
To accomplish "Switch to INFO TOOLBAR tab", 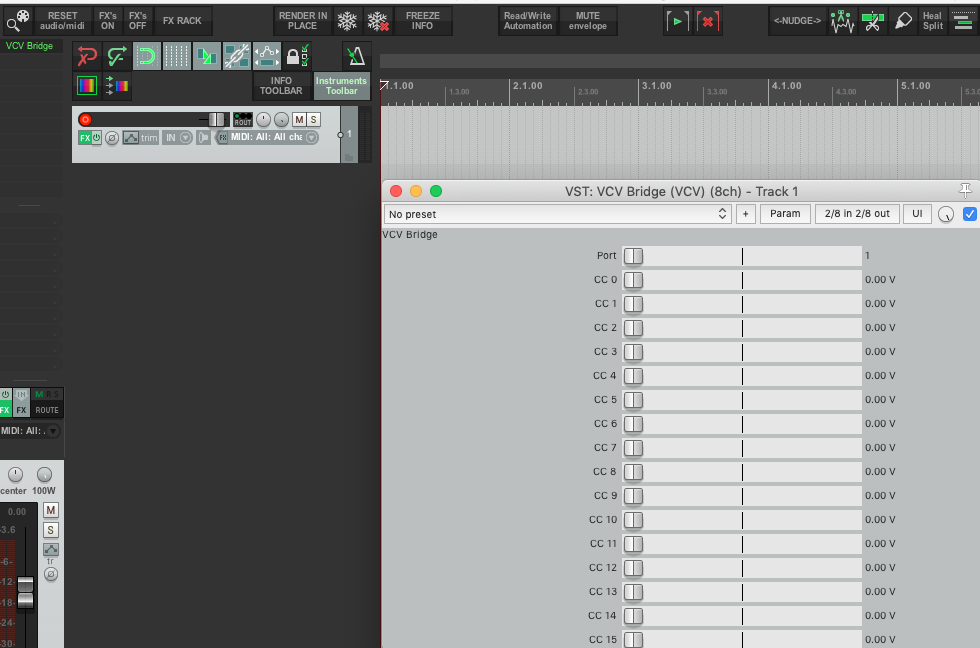I will coord(281,86).
